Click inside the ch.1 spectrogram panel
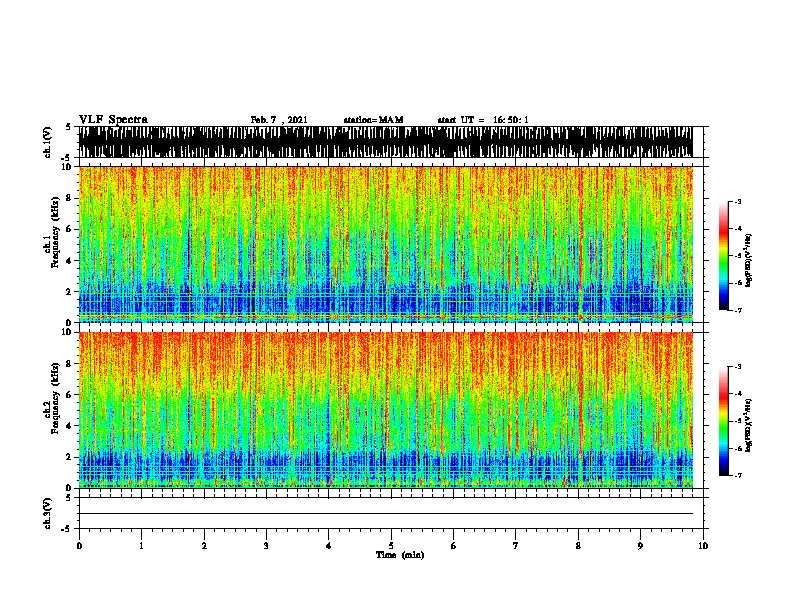 [386, 244]
